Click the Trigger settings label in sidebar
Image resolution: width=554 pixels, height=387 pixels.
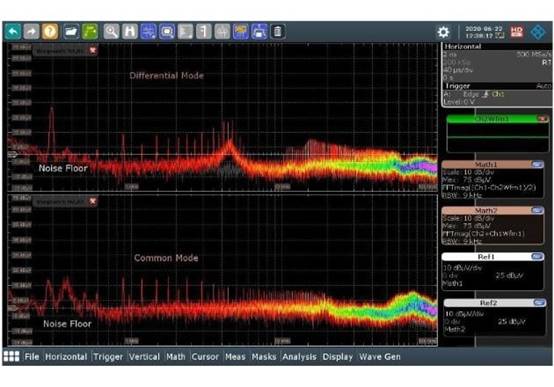pyautogui.click(x=457, y=86)
